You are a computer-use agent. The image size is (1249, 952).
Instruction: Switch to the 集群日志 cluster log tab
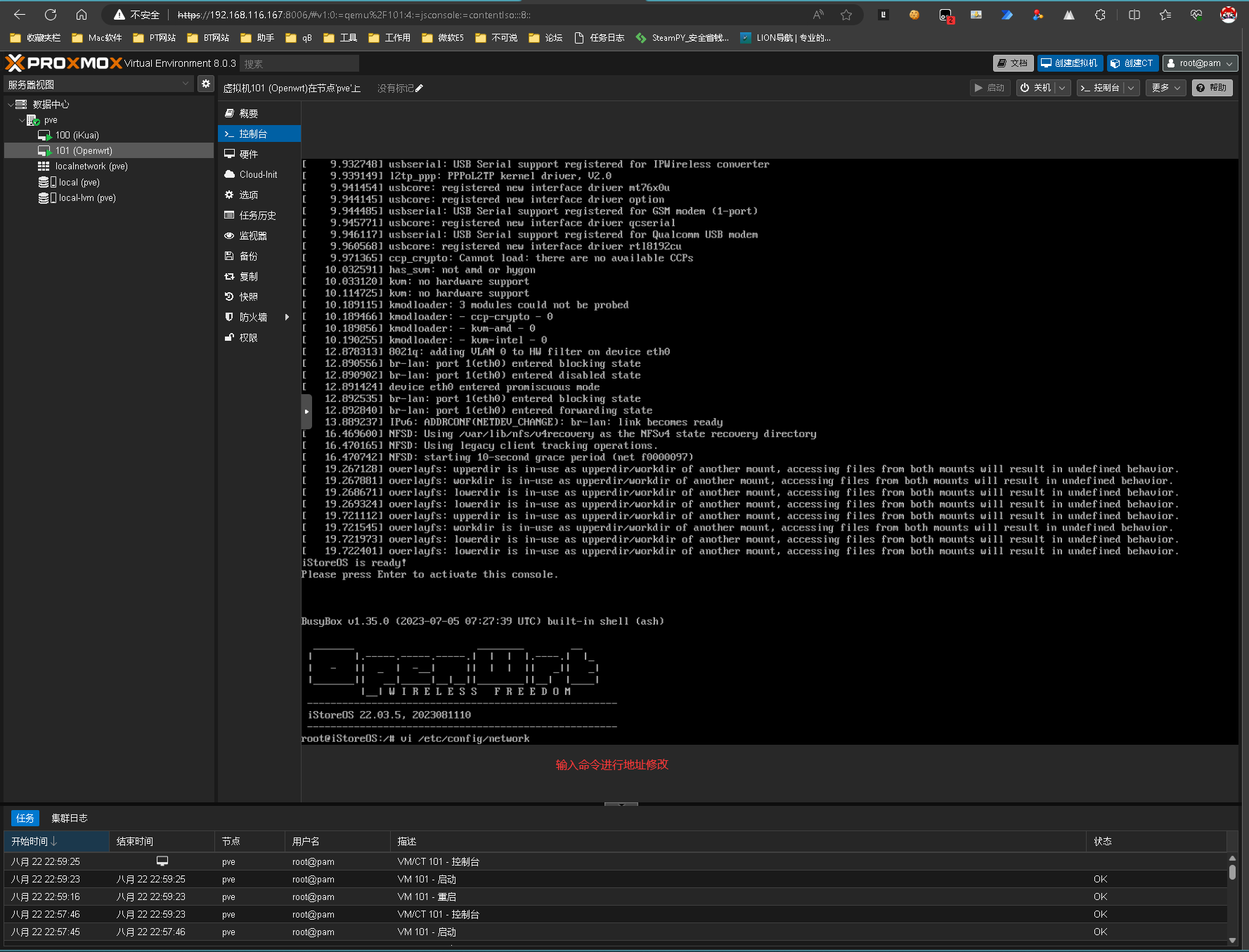[69, 819]
